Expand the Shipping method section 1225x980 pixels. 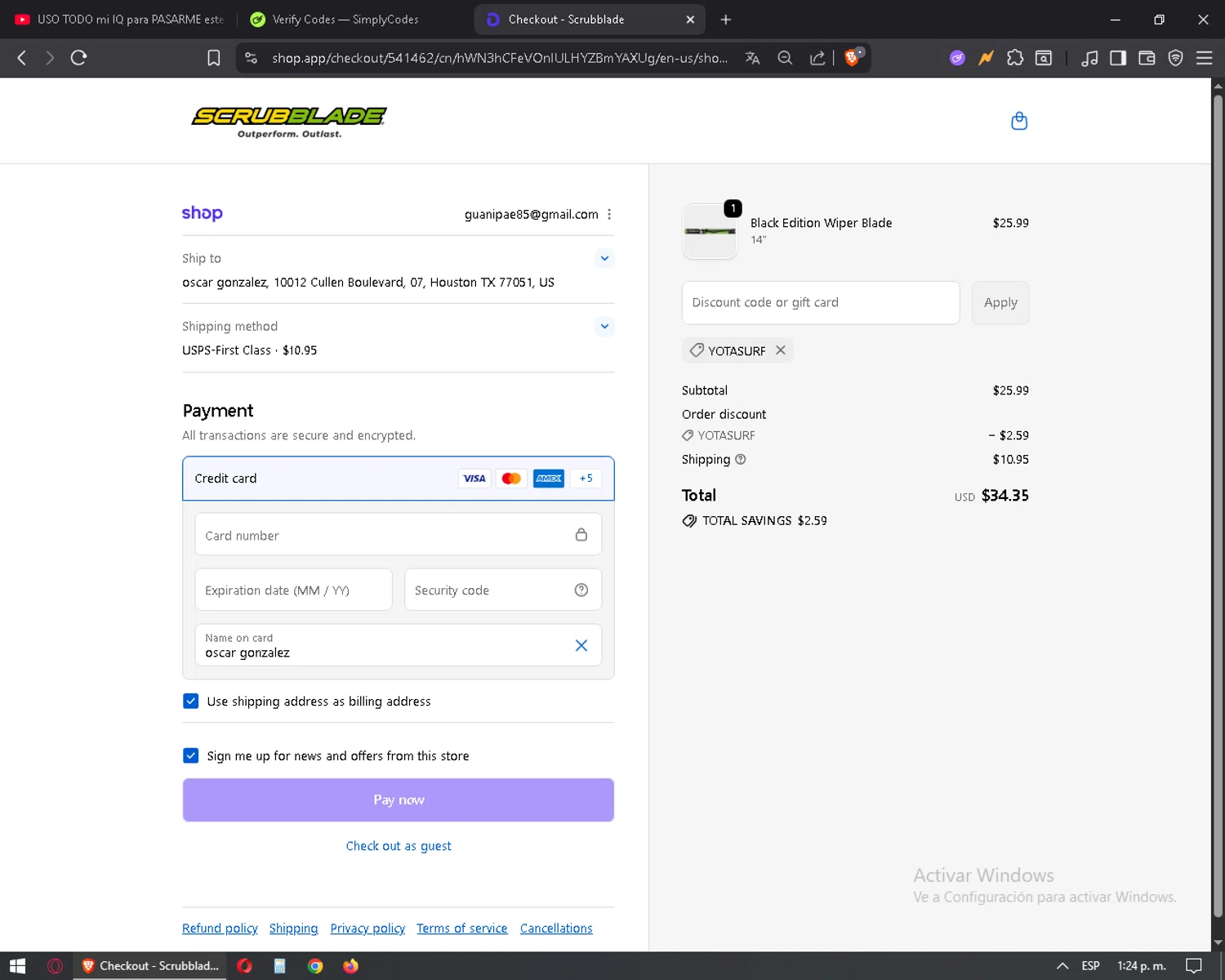coord(604,326)
